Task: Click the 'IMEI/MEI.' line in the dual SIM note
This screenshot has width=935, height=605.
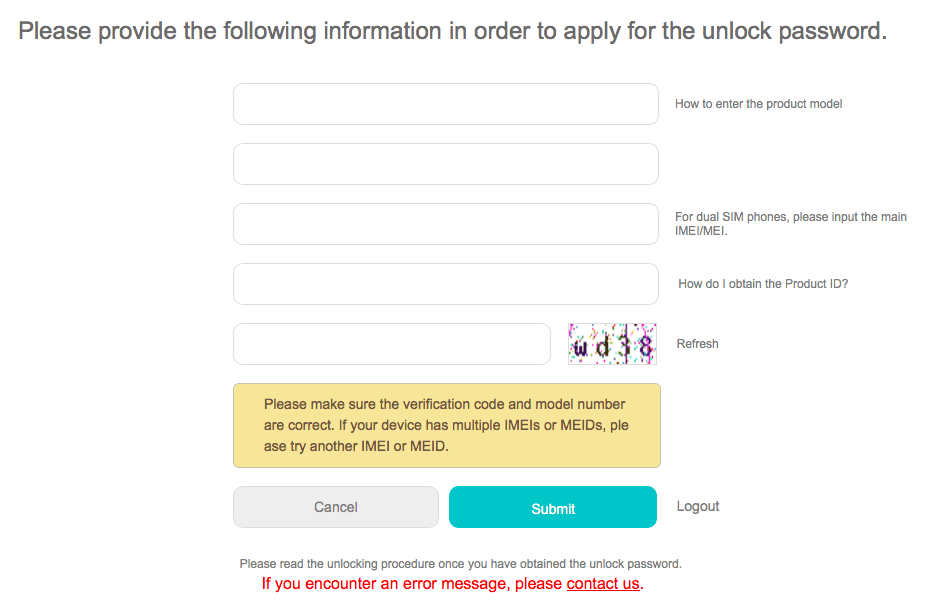Action: pyautogui.click(x=700, y=231)
